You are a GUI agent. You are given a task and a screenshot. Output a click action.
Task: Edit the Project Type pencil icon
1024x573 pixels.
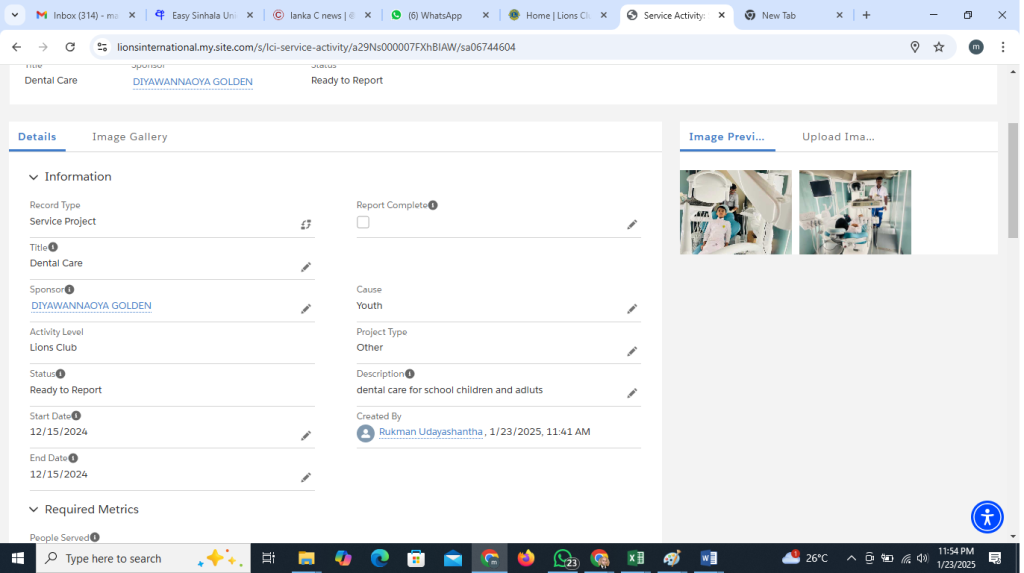tap(632, 352)
